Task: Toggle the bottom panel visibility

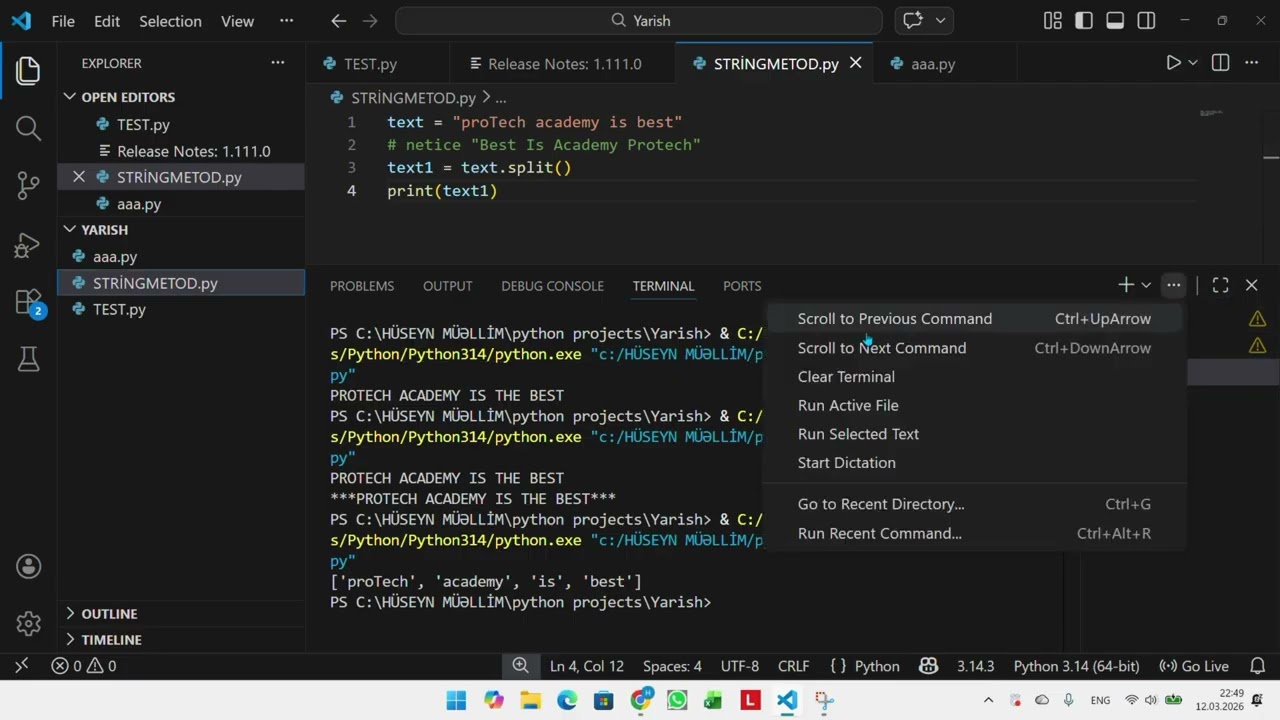Action: pos(1115,21)
